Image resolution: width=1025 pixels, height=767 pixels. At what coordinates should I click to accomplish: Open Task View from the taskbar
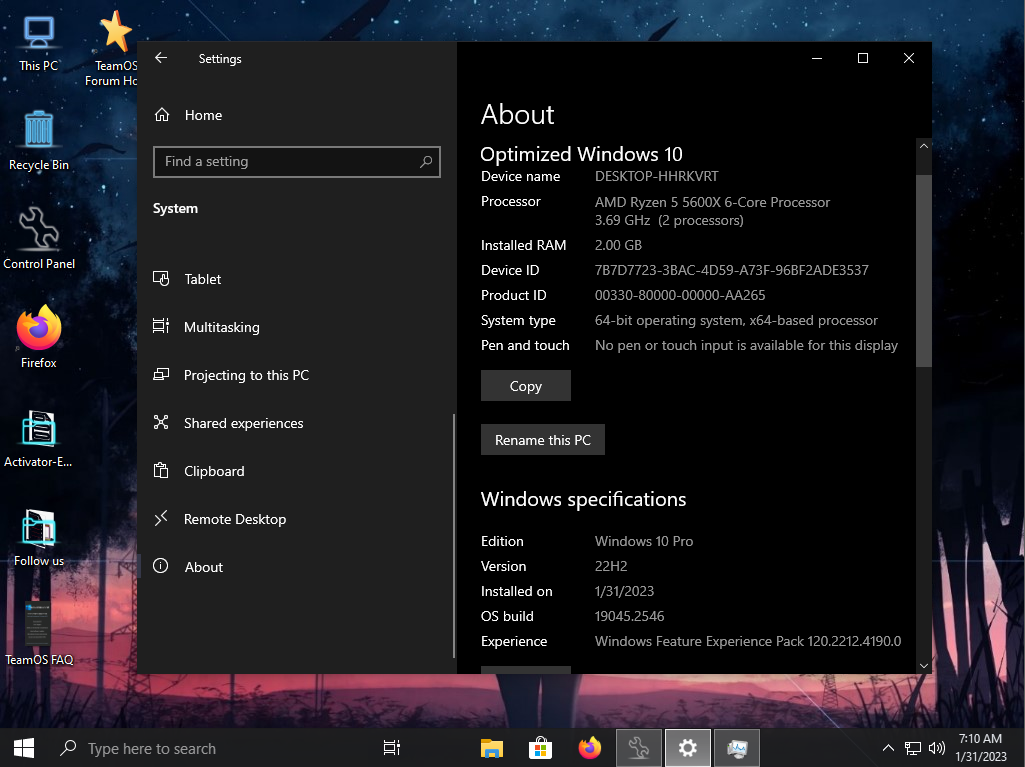coord(392,748)
